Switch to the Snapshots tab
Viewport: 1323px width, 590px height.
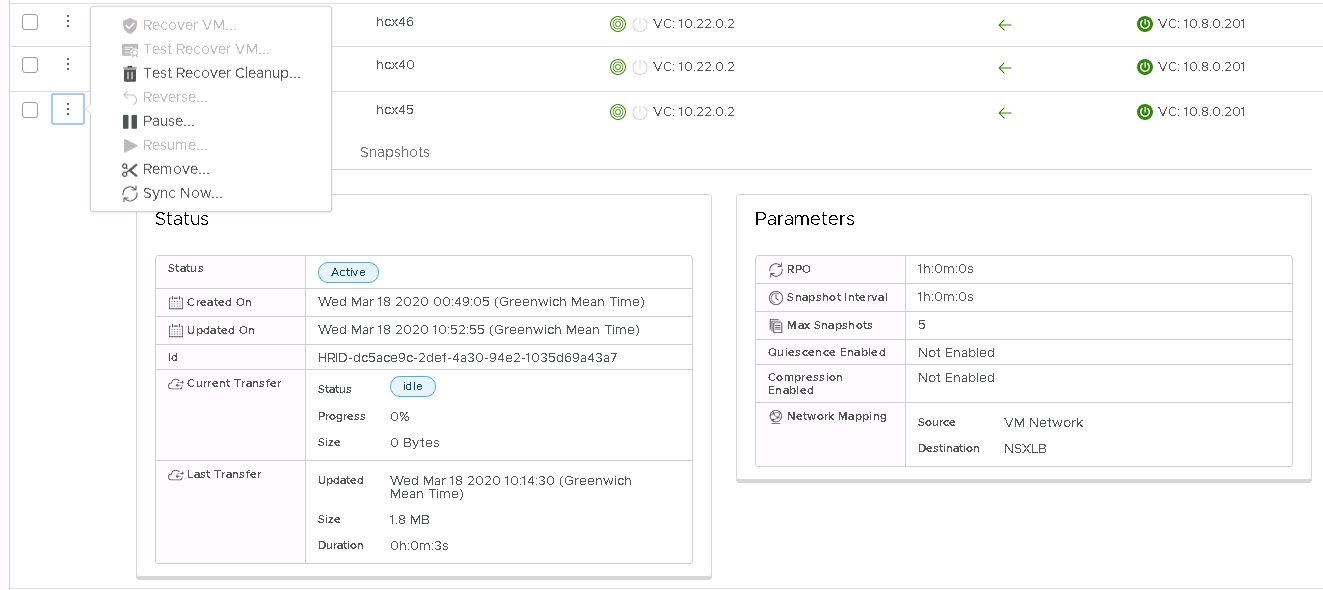pos(395,152)
